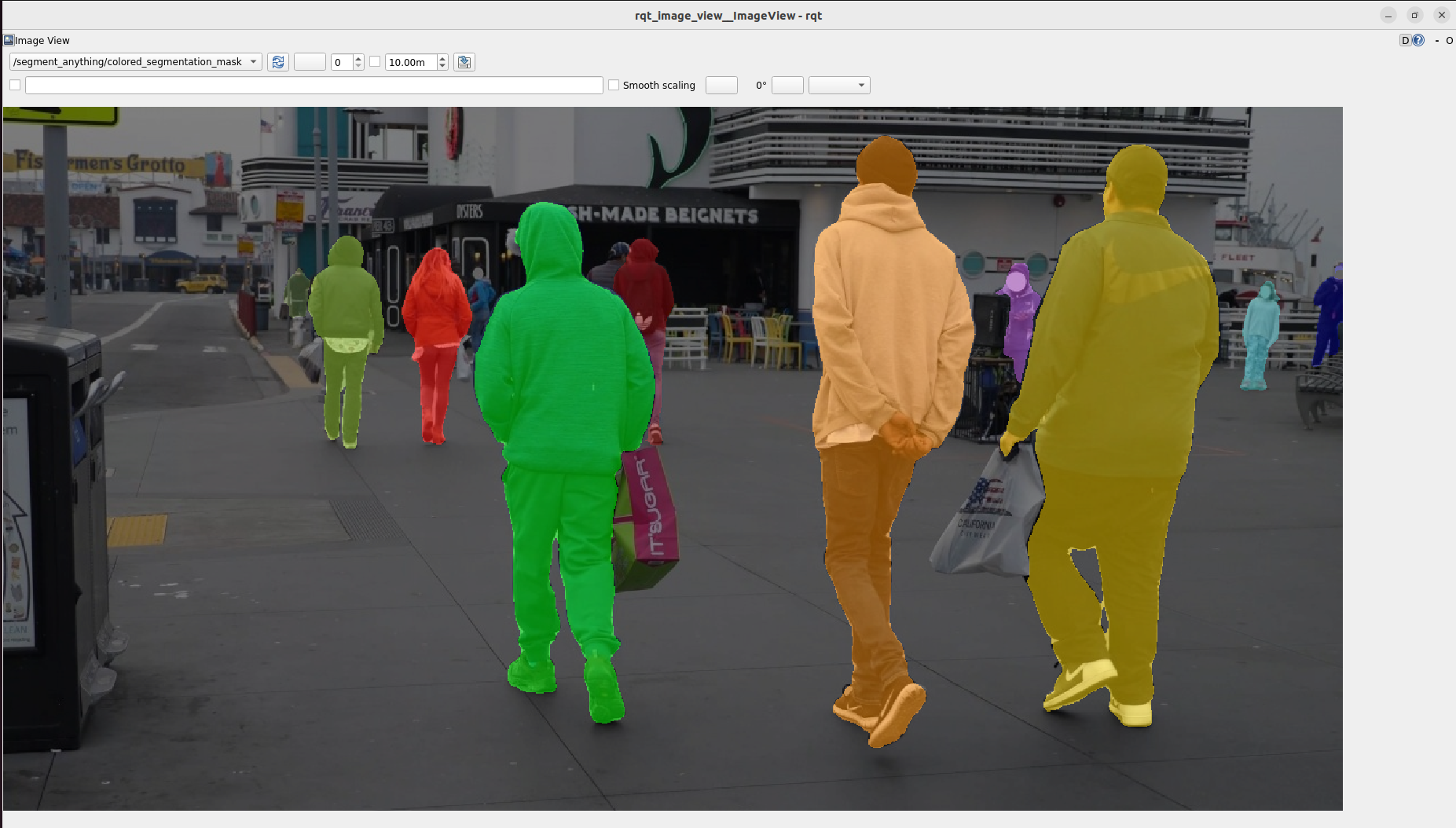The image size is (1456, 828).
Task: Click the field next to the 0° label
Action: click(787, 85)
